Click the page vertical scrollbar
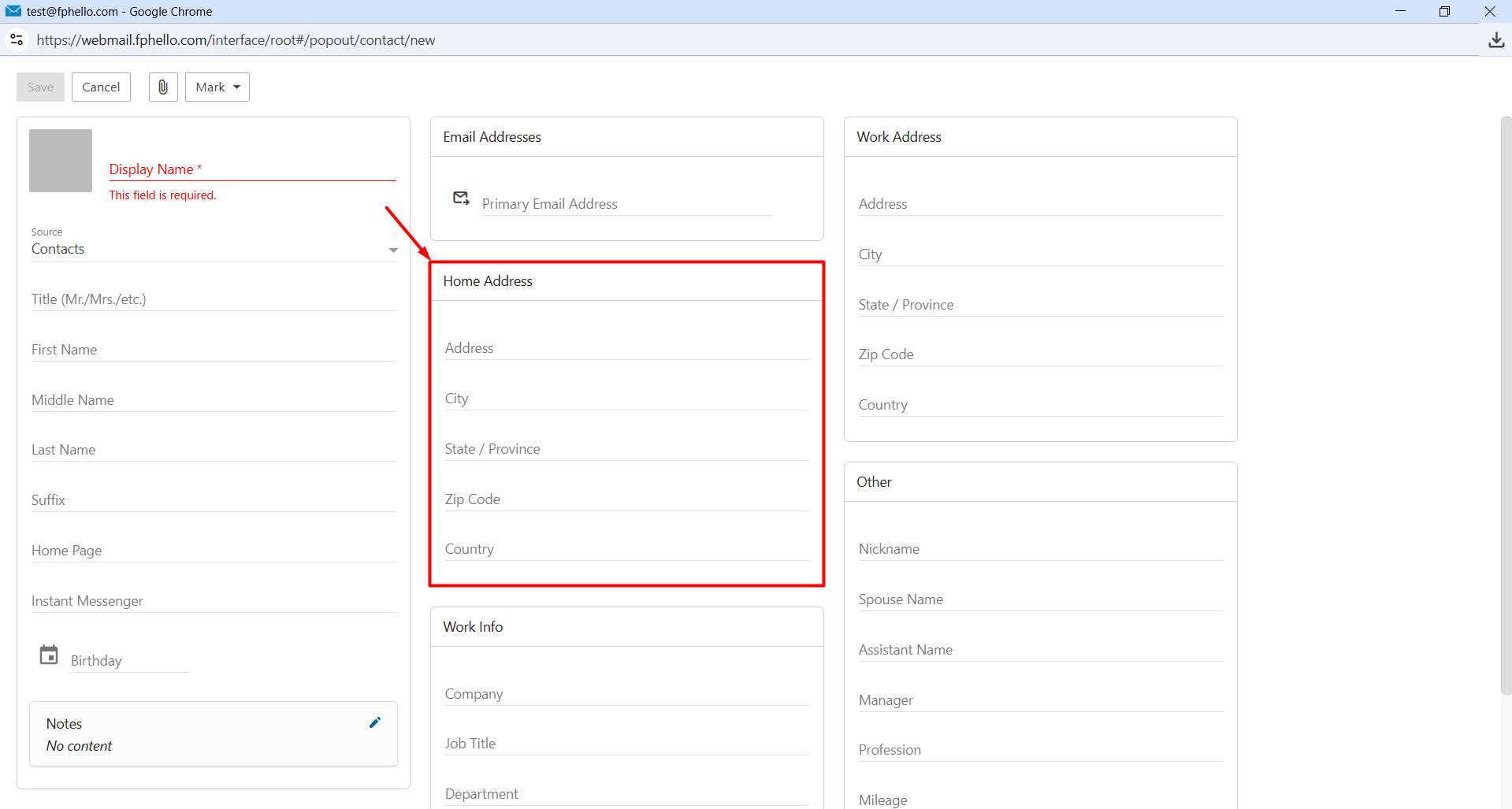This screenshot has width=1512, height=809. (x=1506, y=406)
